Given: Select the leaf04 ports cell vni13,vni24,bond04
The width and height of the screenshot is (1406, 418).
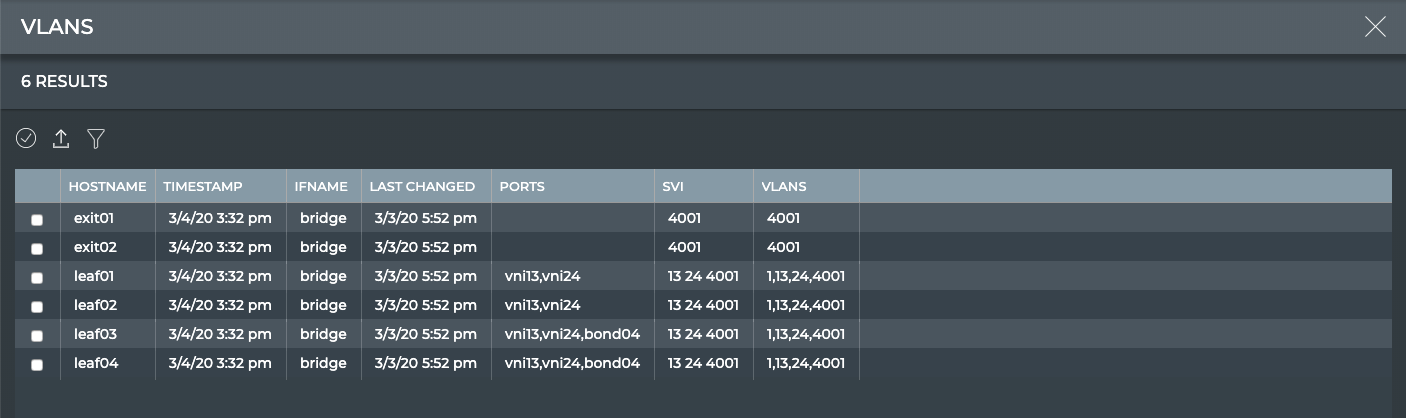Looking at the screenshot, I should pyautogui.click(x=572, y=364).
